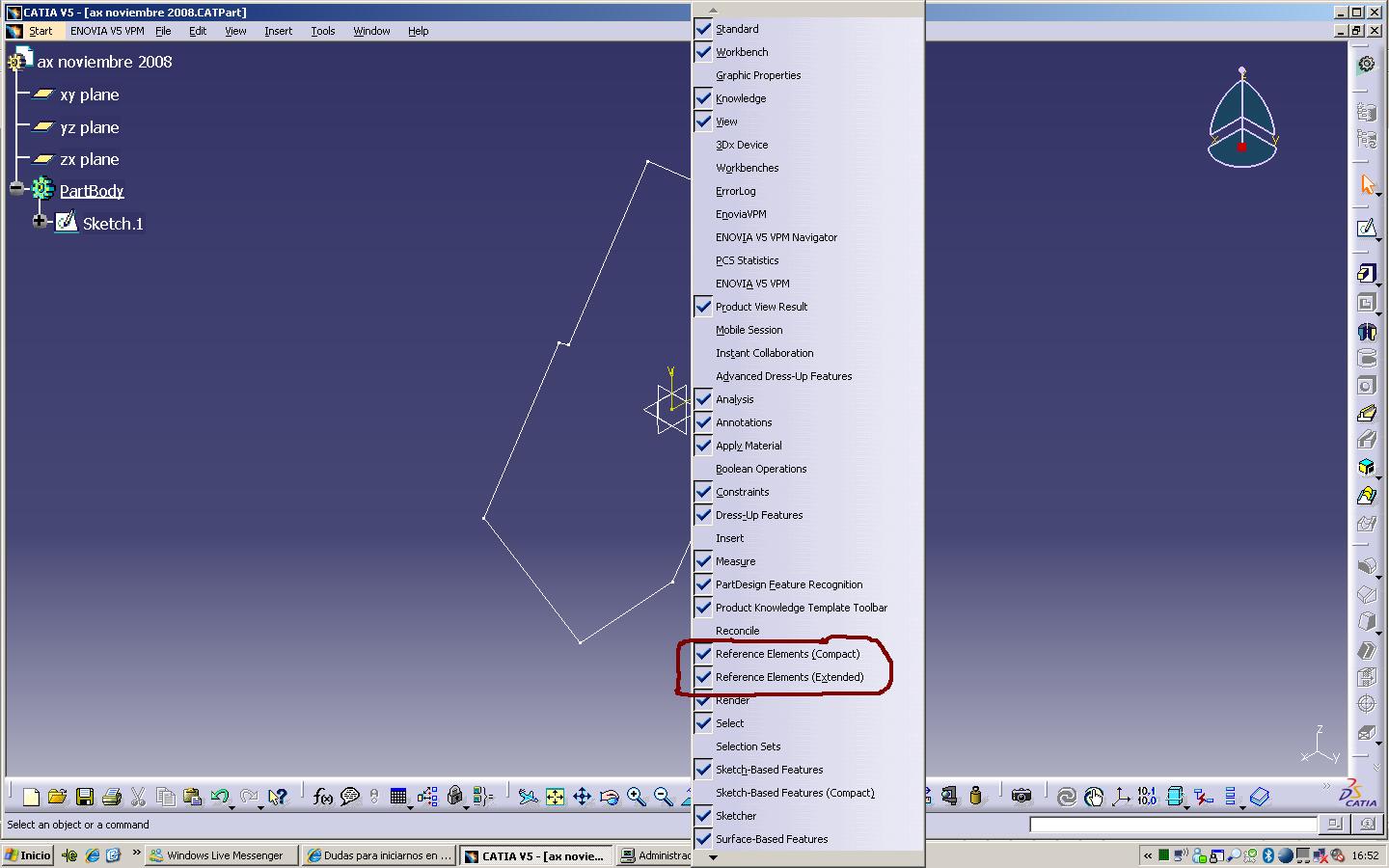Open the Tools menu
This screenshot has height=868, width=1389.
click(x=323, y=31)
